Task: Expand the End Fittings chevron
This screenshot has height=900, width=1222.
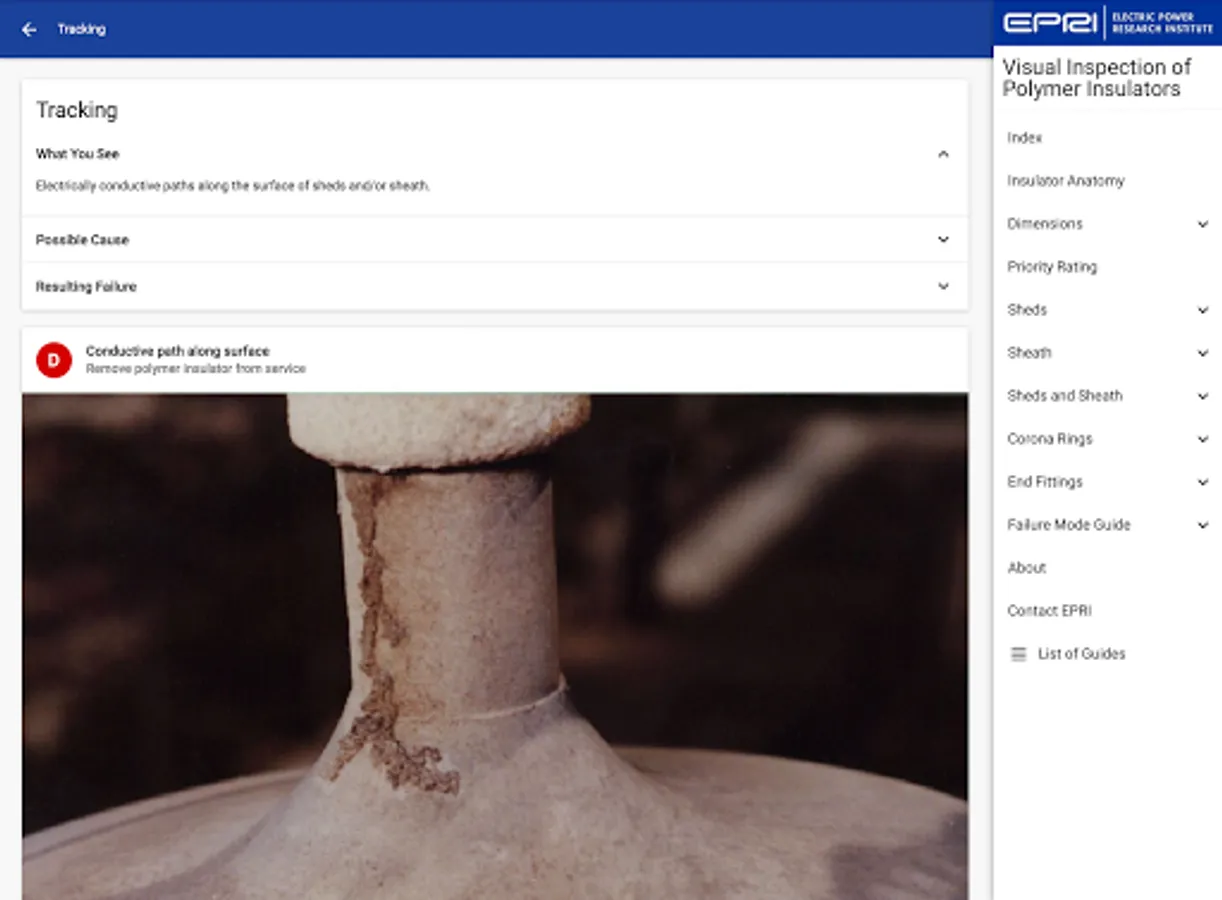Action: (1203, 482)
